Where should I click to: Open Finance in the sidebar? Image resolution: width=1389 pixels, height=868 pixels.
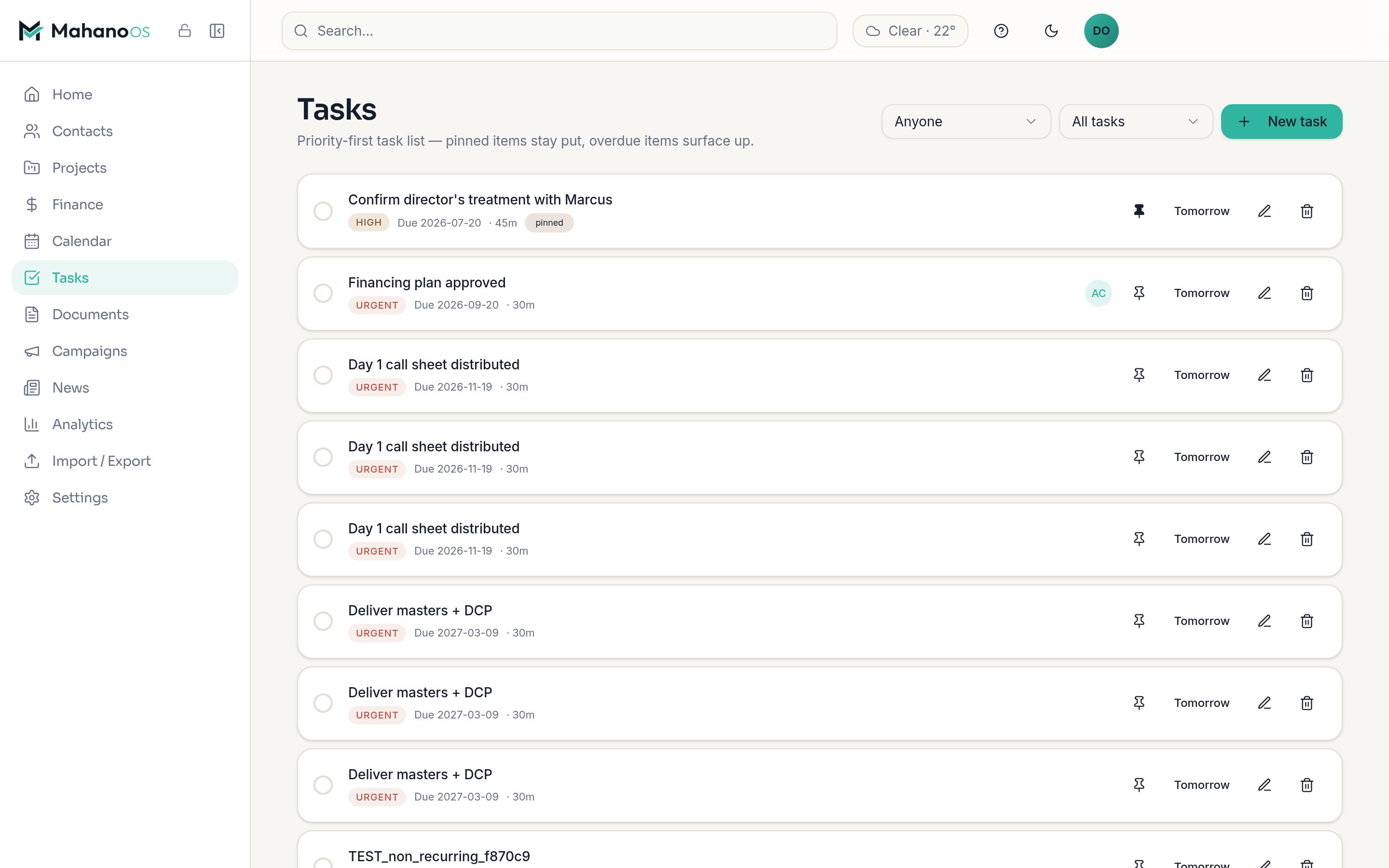click(x=124, y=204)
